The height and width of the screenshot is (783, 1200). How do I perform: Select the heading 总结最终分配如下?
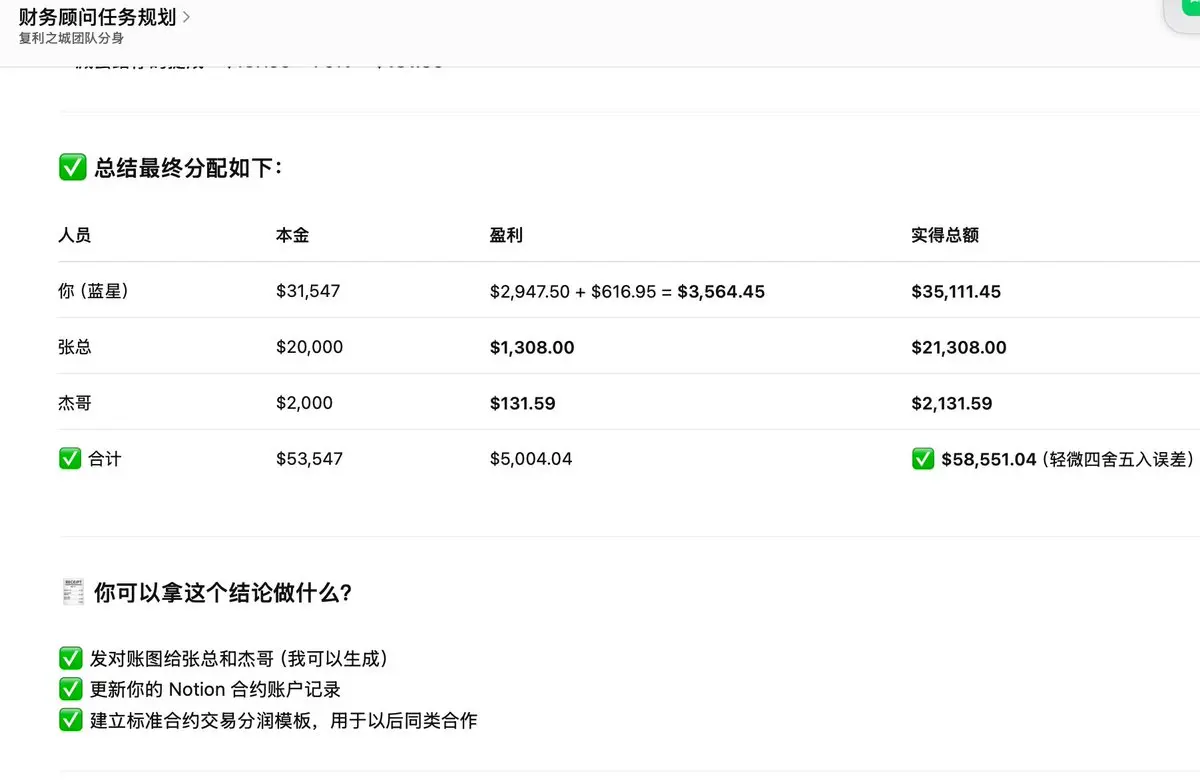click(189, 168)
